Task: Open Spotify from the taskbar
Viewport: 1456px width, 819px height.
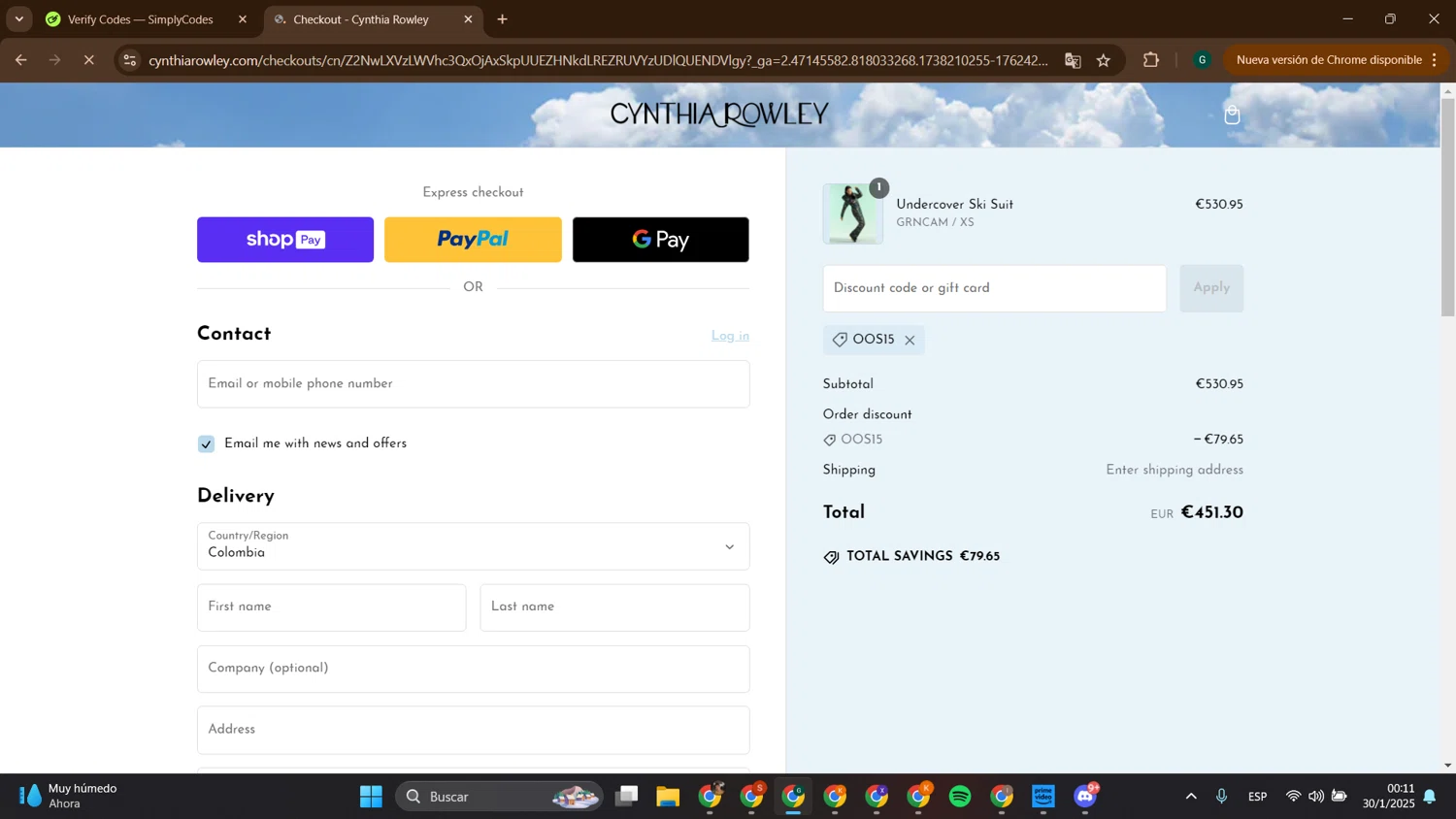Action: (960, 797)
